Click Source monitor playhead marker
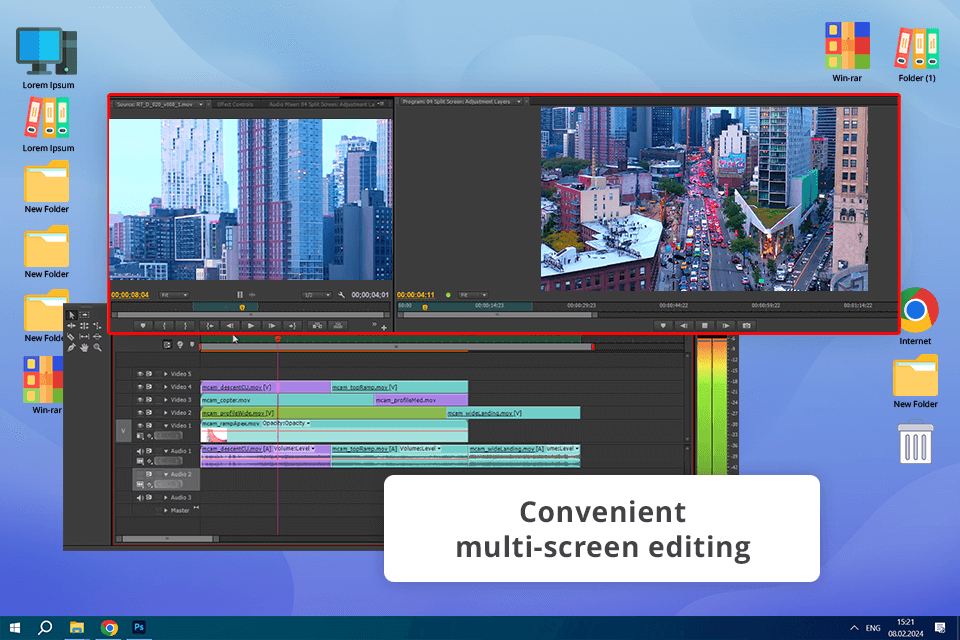960x640 pixels. pos(242,307)
